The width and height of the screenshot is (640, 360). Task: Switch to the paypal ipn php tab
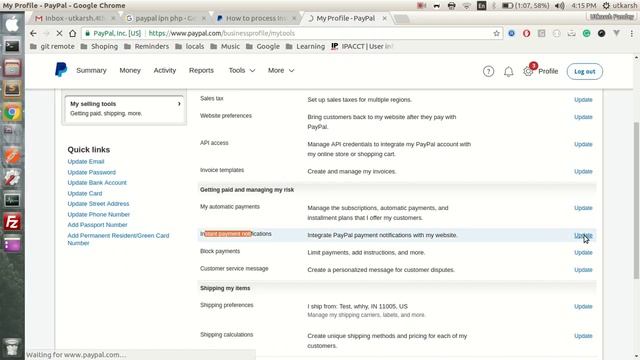pos(167,18)
